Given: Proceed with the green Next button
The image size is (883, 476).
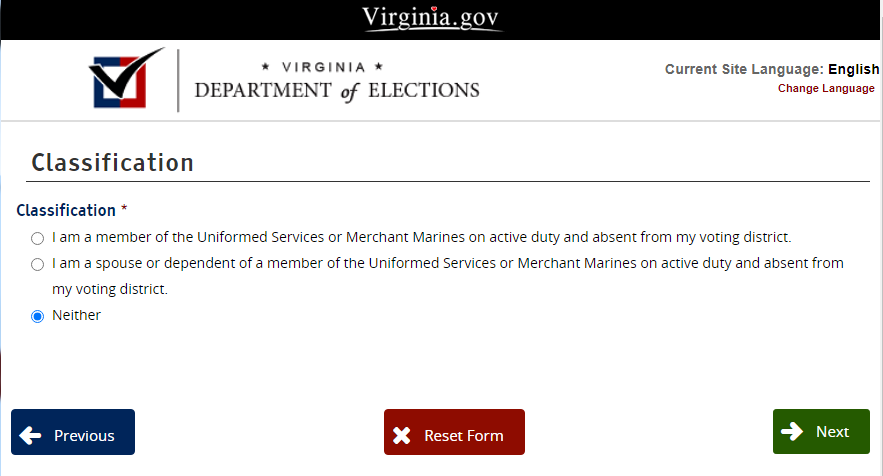Looking at the screenshot, I should click(x=821, y=431).
